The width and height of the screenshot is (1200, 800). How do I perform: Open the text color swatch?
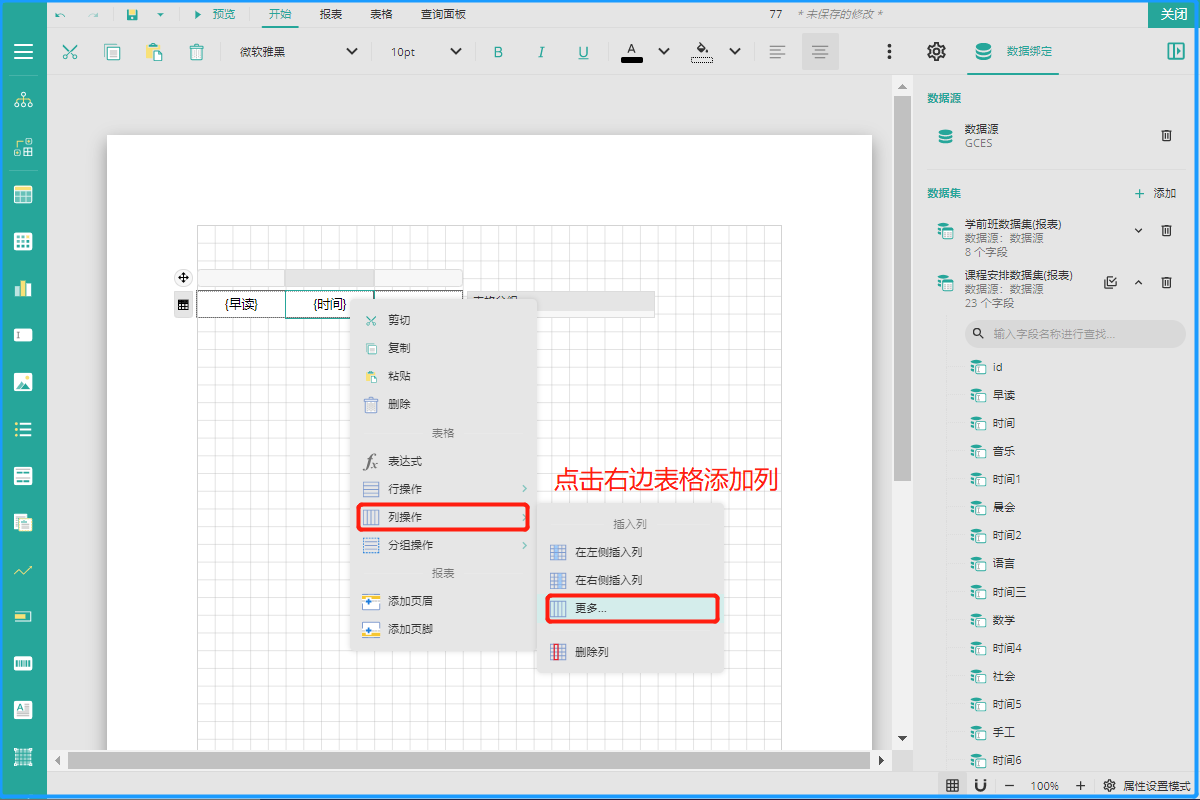(x=632, y=52)
